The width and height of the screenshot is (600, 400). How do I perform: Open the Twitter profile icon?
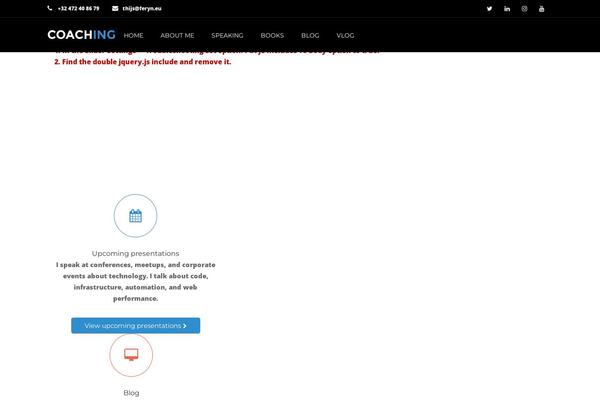click(x=489, y=9)
